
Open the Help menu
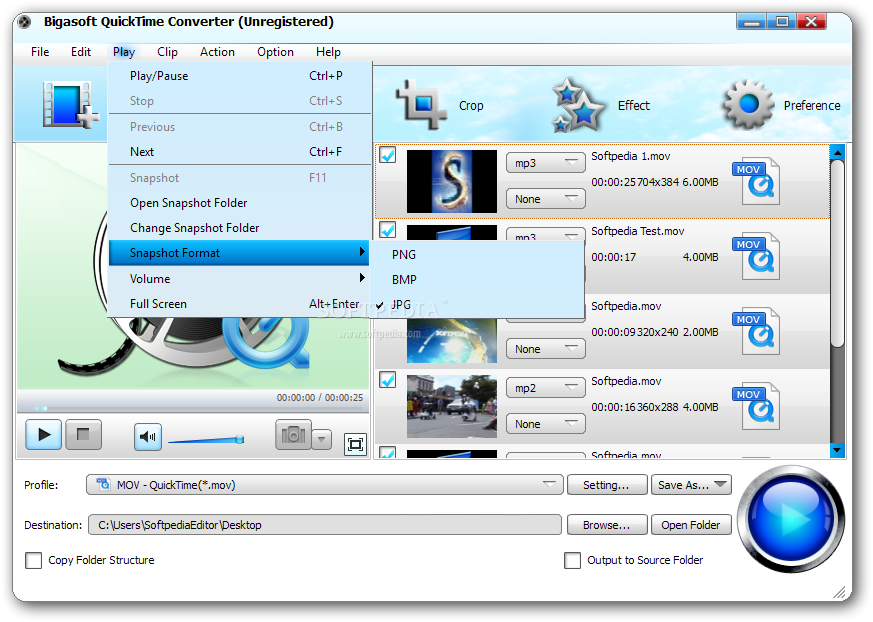point(328,52)
